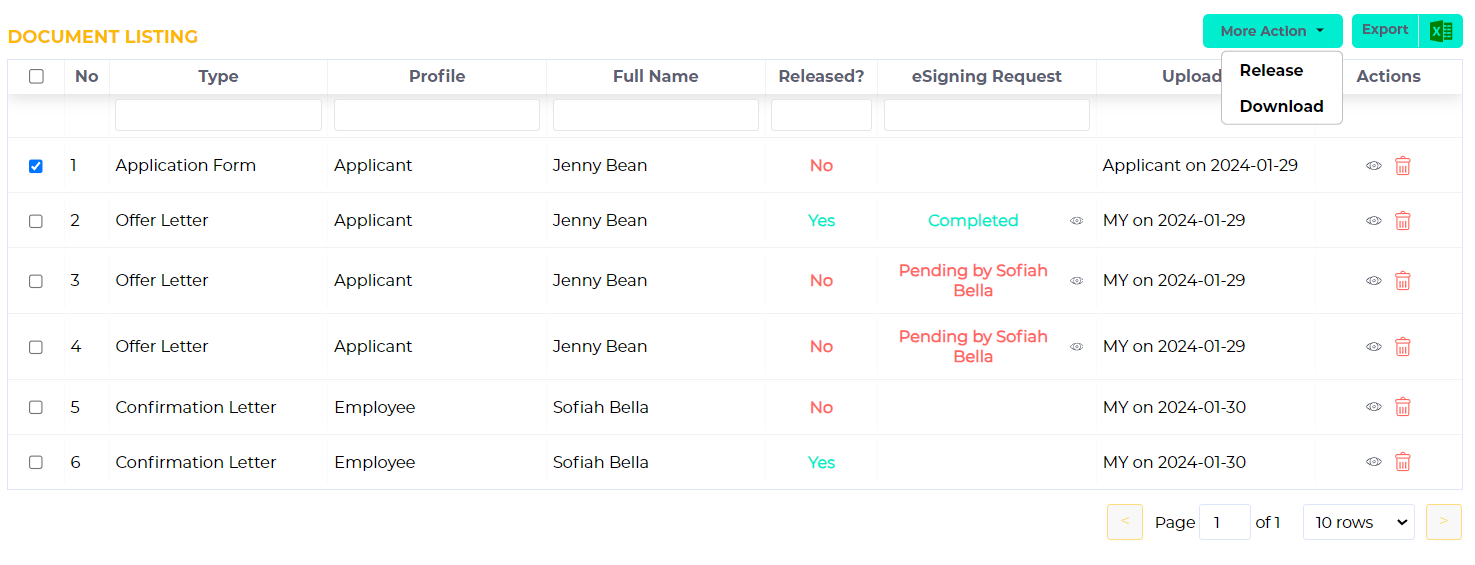This screenshot has height=565, width=1475.
Task: View the Application Form document in row 1
Action: pyautogui.click(x=1374, y=166)
